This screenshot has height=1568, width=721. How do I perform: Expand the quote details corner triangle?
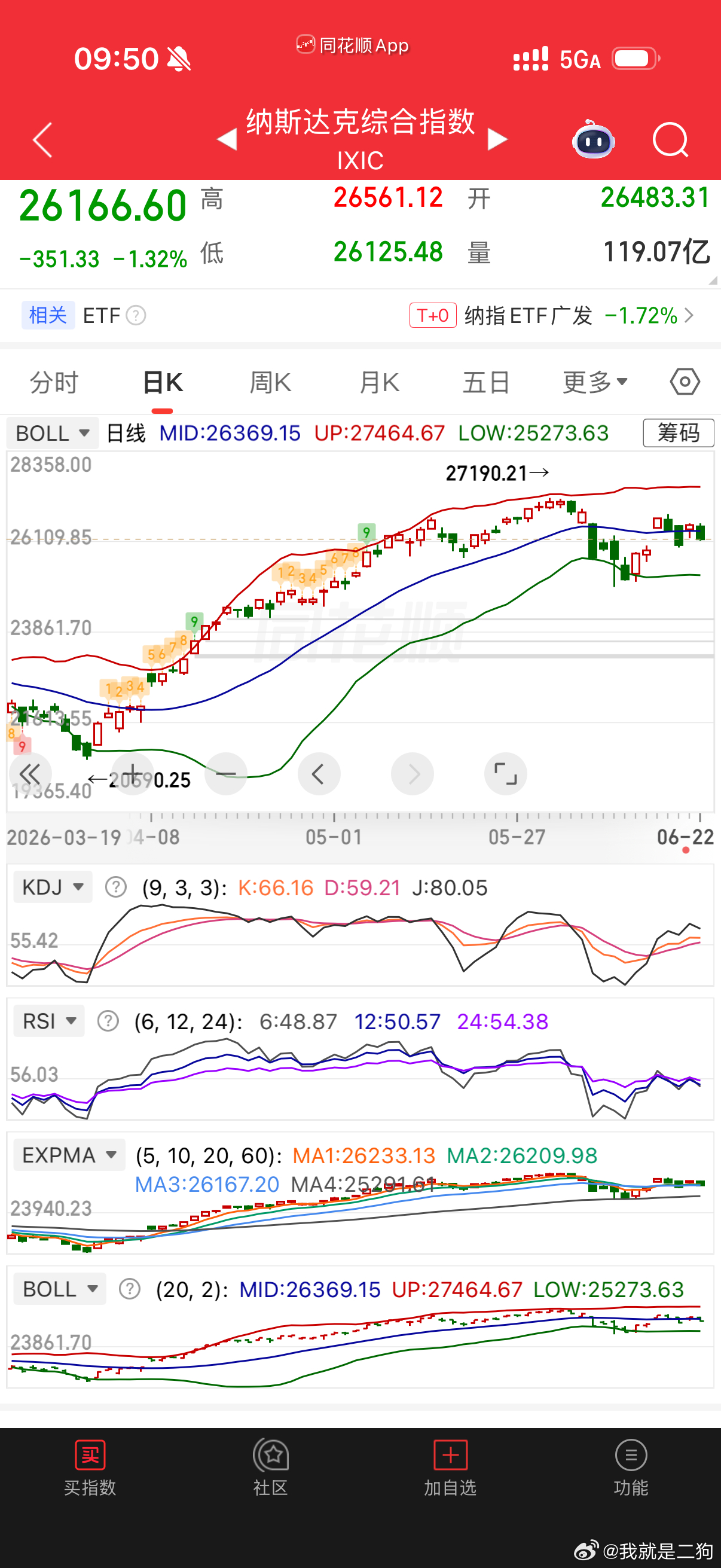click(x=713, y=280)
